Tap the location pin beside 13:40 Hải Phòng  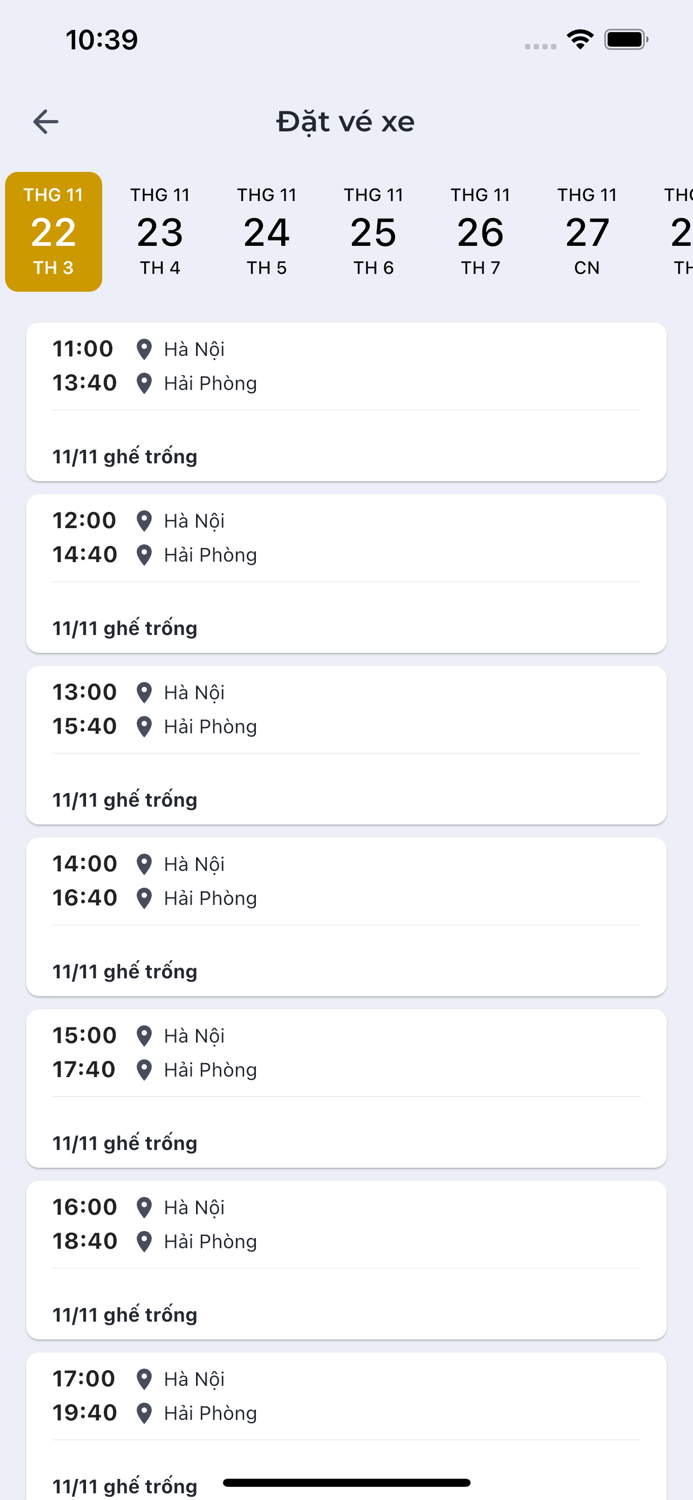point(144,383)
